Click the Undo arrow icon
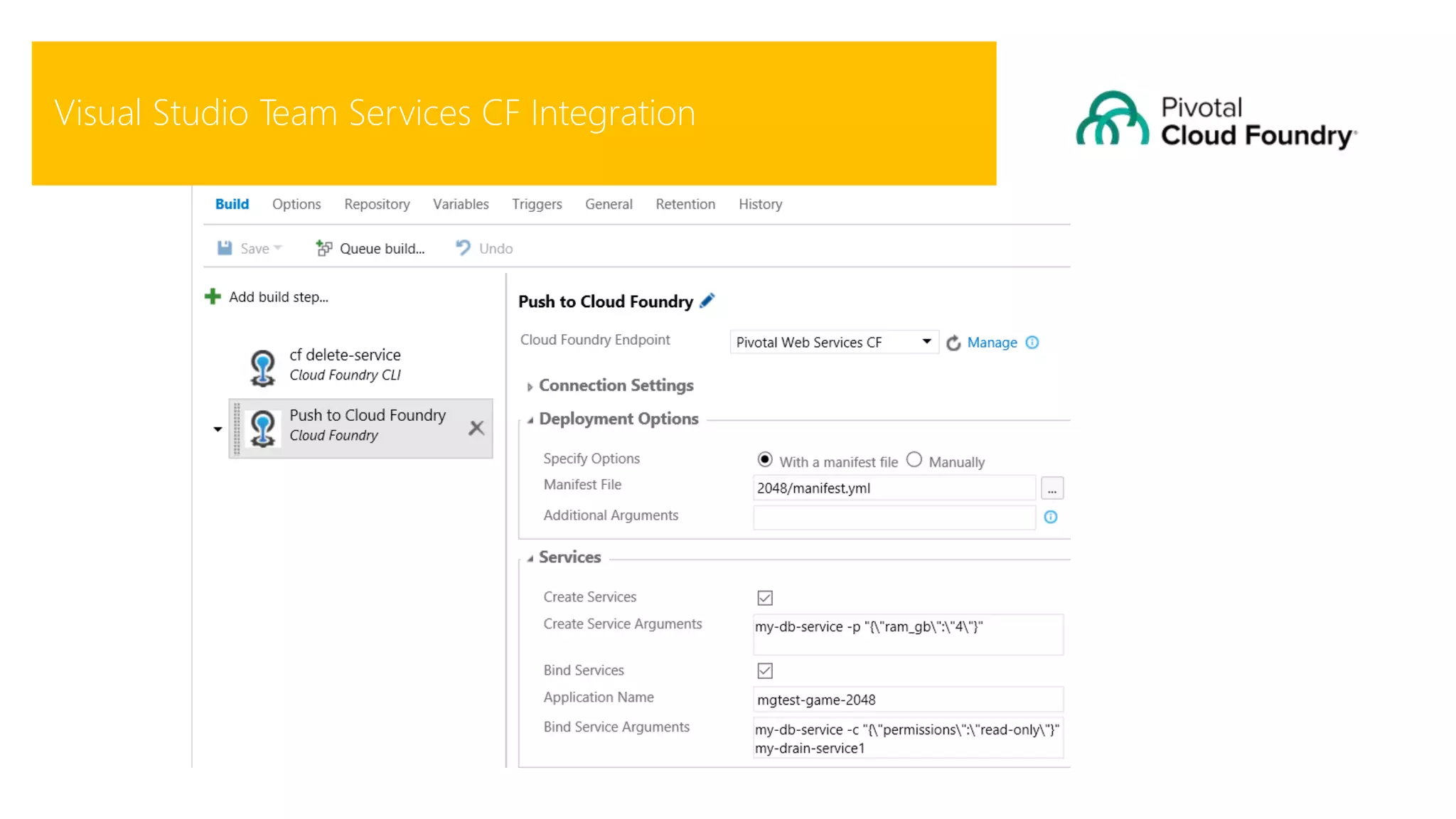This screenshot has width=1456, height=819. [x=463, y=247]
